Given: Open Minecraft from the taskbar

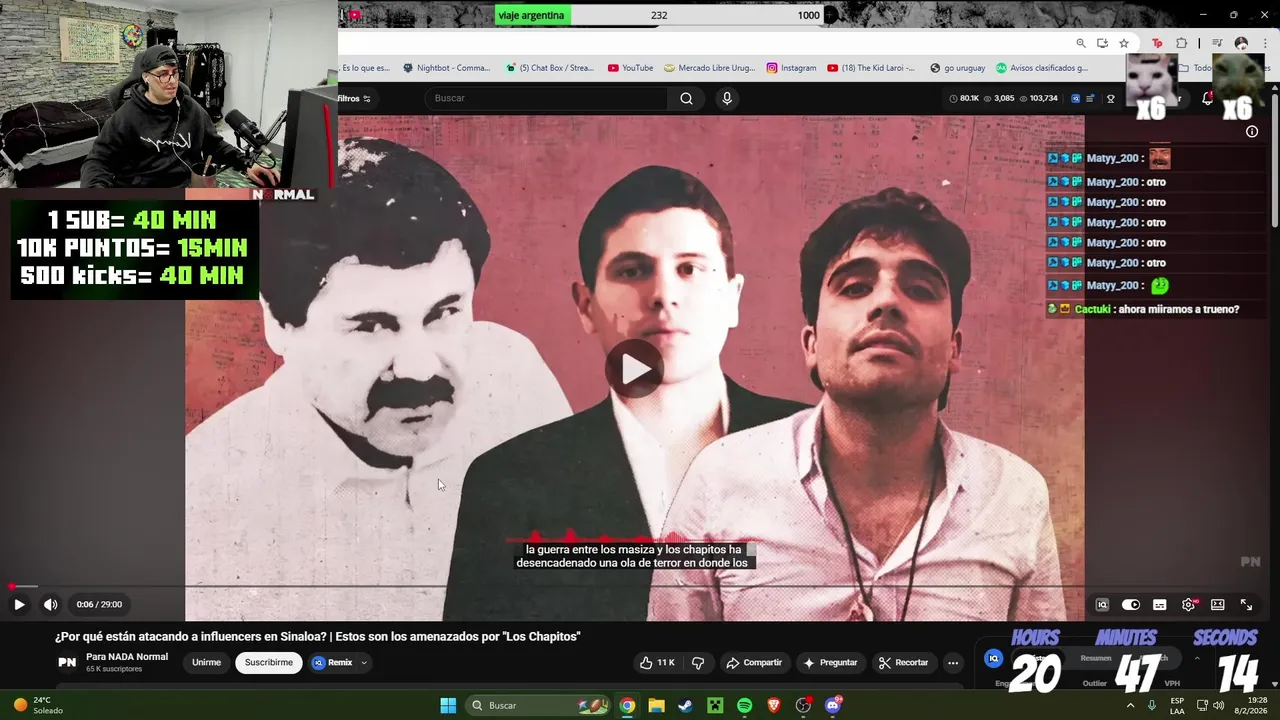Looking at the screenshot, I should click(x=715, y=705).
